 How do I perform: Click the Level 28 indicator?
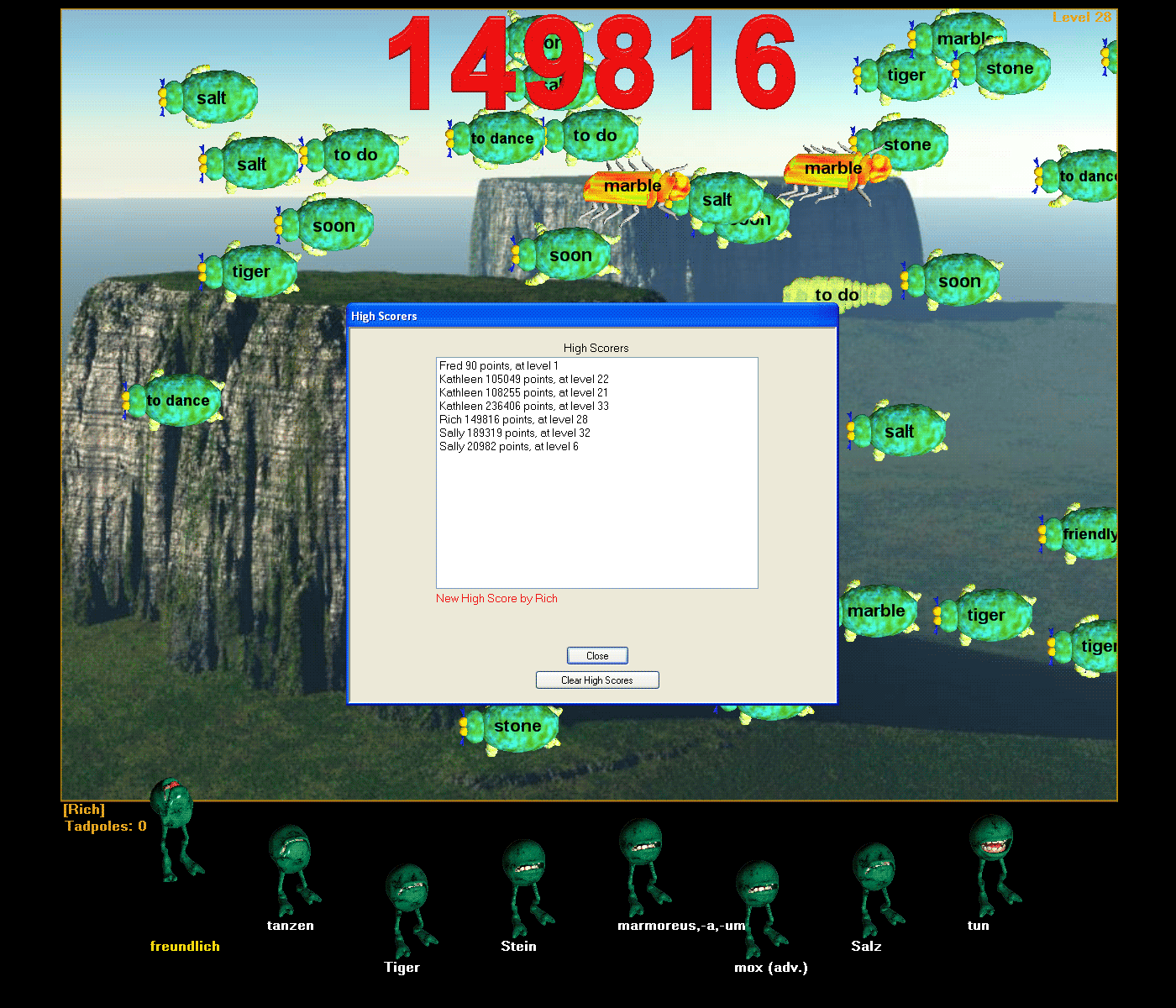tap(1081, 17)
